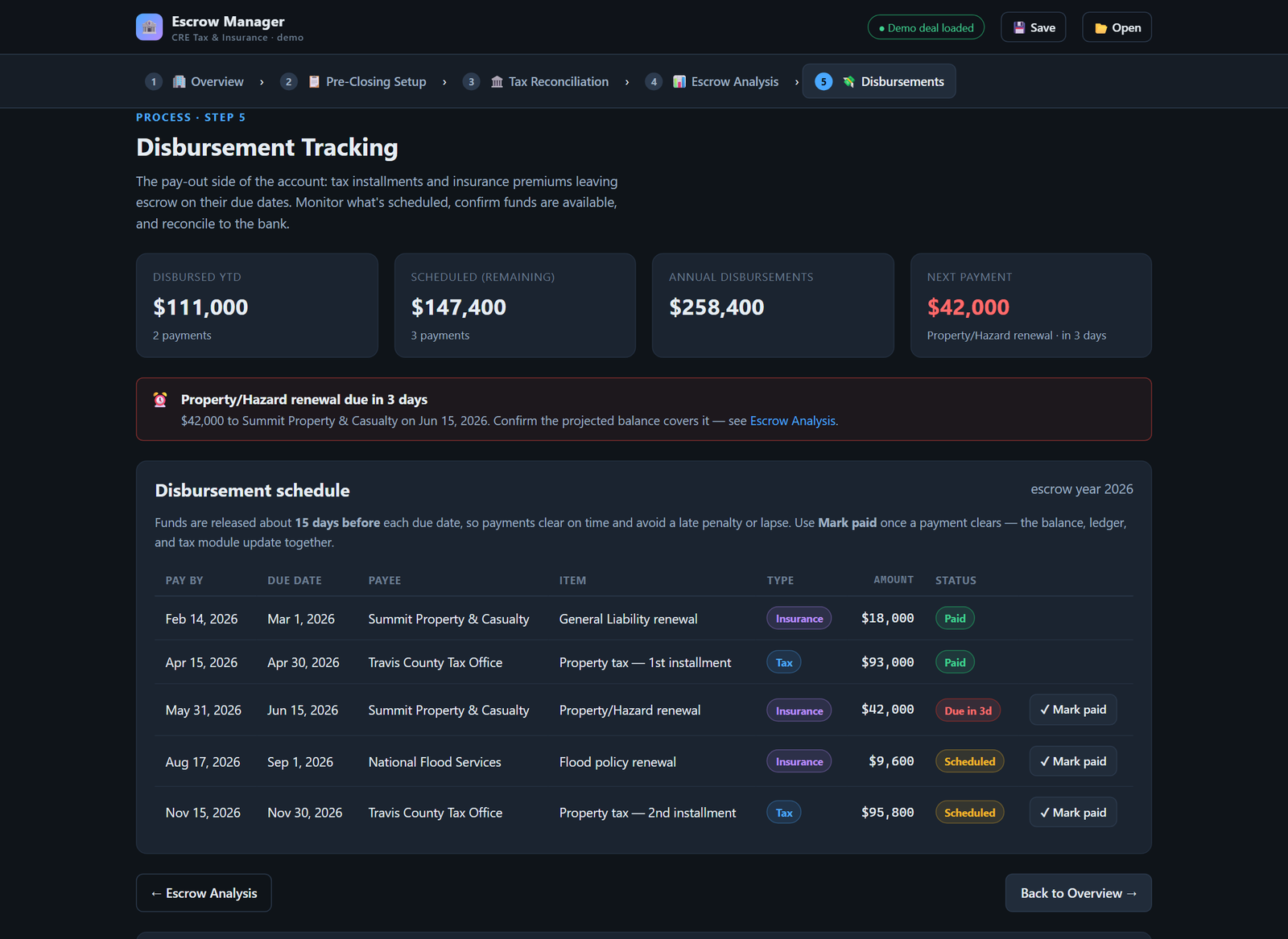The height and width of the screenshot is (939, 1288).
Task: Click the Due in 3d status badge
Action: point(968,710)
